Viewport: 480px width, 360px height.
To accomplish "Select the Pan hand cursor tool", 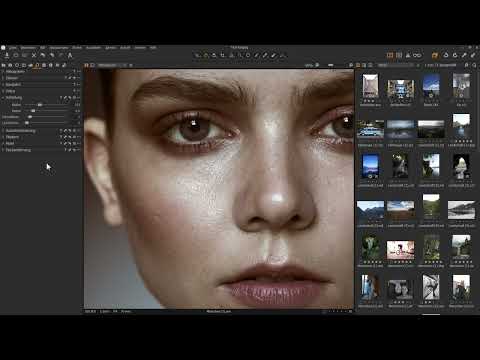I will 206,55.
